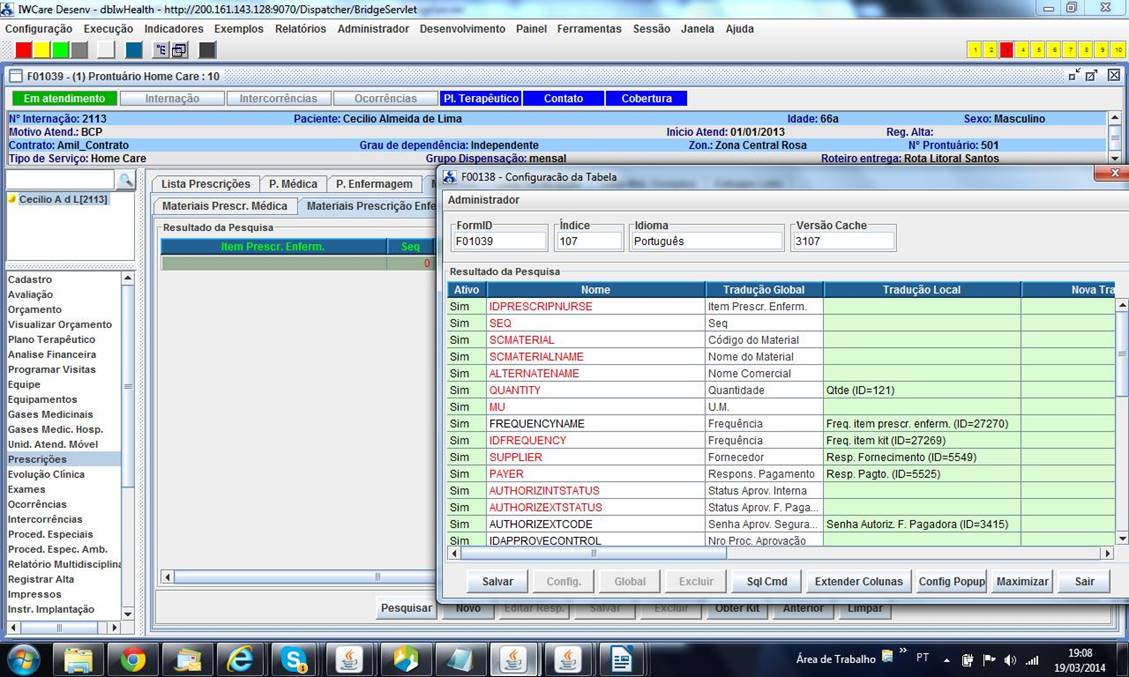1129x677 pixels.
Task: Click the Índice input field
Action: tap(589, 241)
